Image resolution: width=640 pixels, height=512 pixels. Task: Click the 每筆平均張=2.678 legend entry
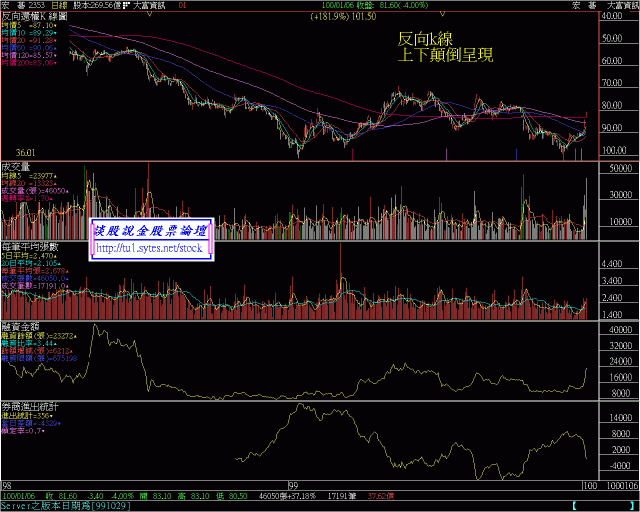(x=35, y=271)
